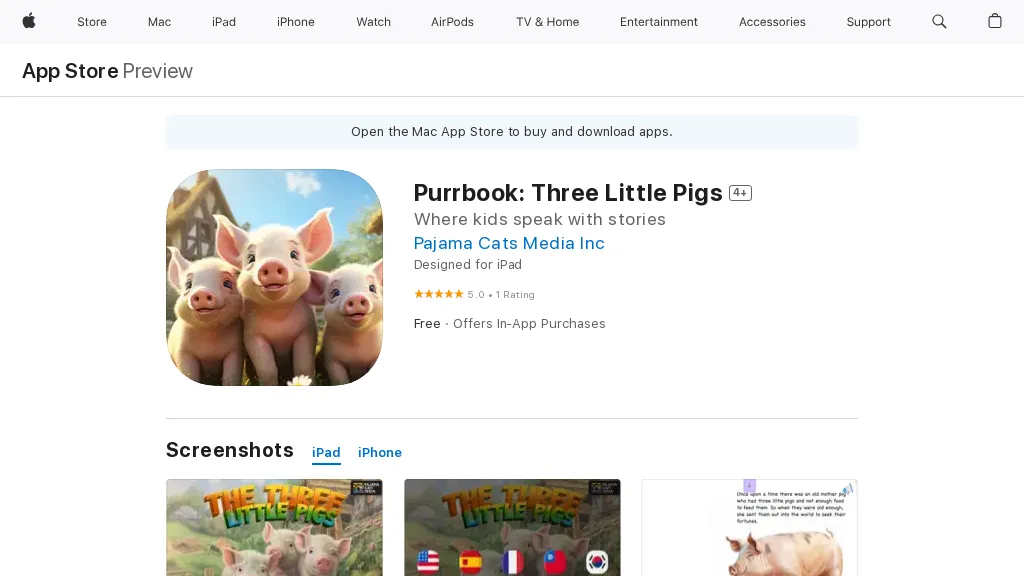The height and width of the screenshot is (576, 1024).
Task: Open the Support menu item
Action: [x=868, y=22]
